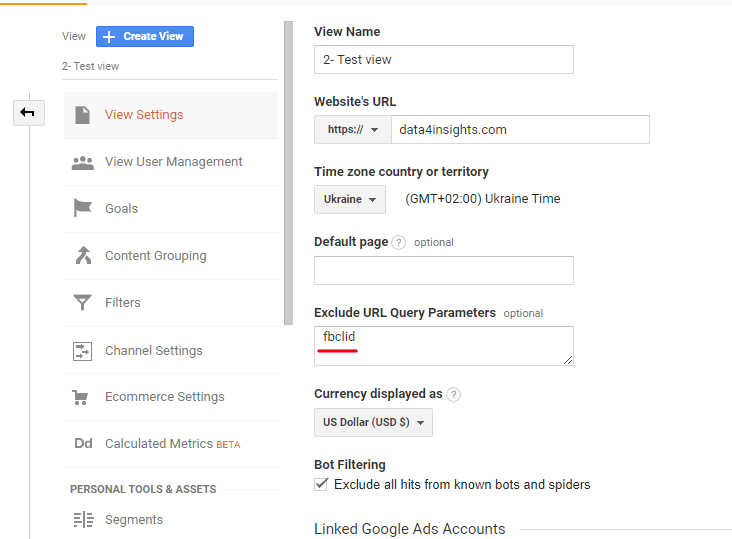Screen dimensions: 732x539
Task: Click the Content Grouping icon
Action: click(83, 256)
